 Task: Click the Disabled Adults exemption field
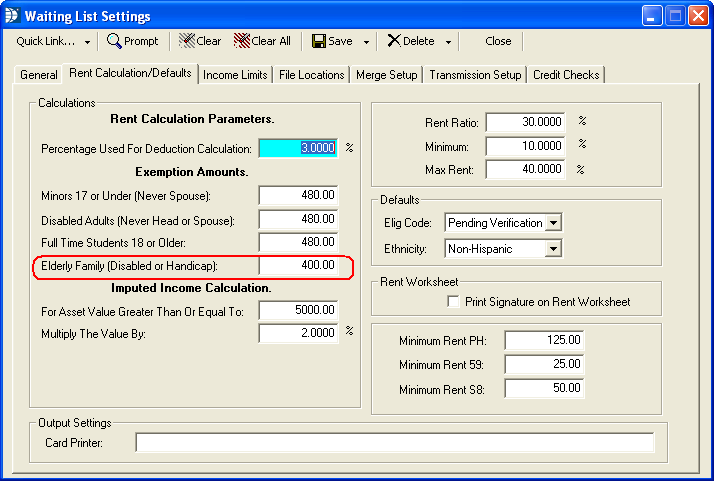coord(298,219)
